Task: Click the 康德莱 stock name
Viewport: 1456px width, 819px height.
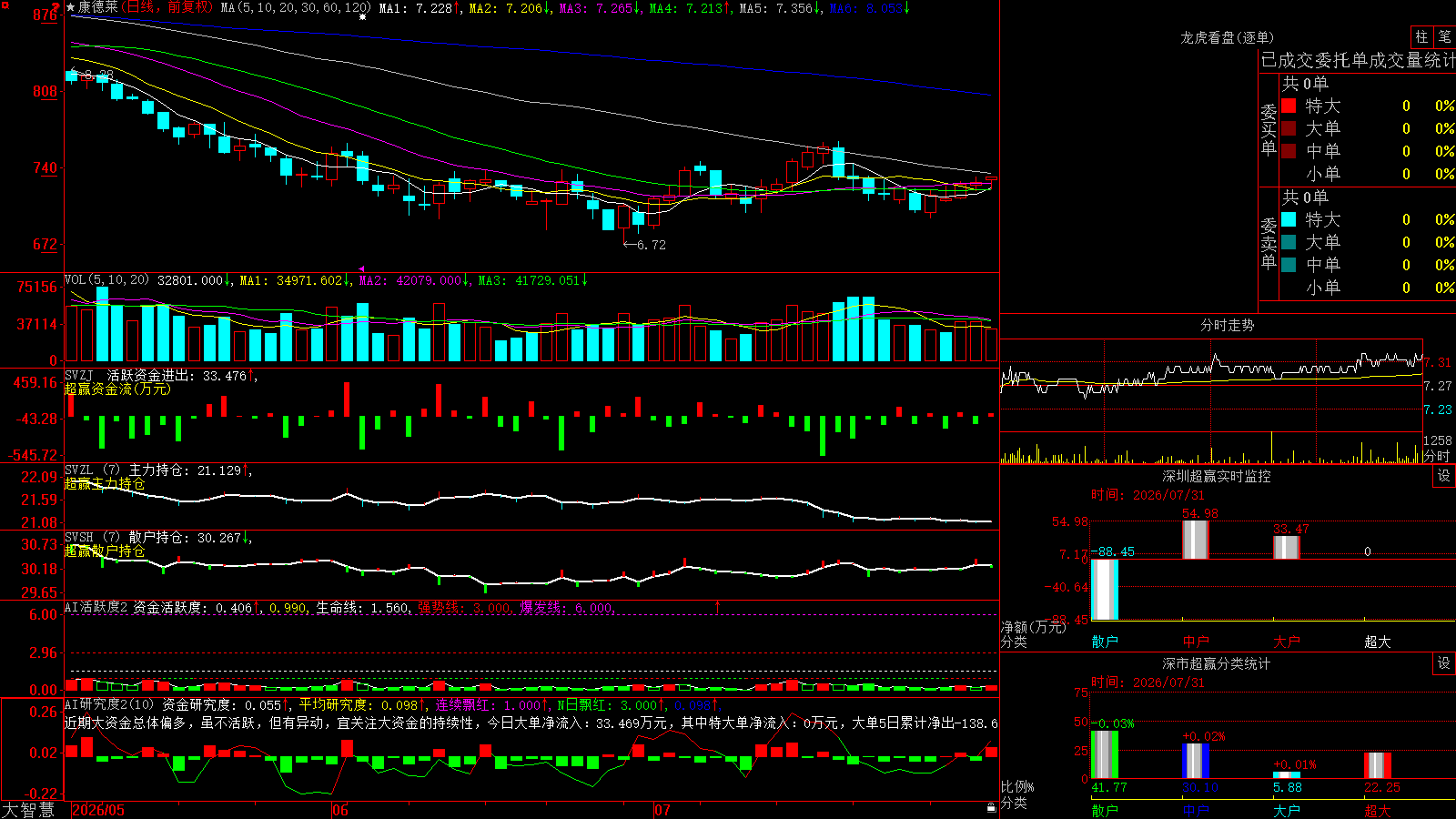Action: 98,7
